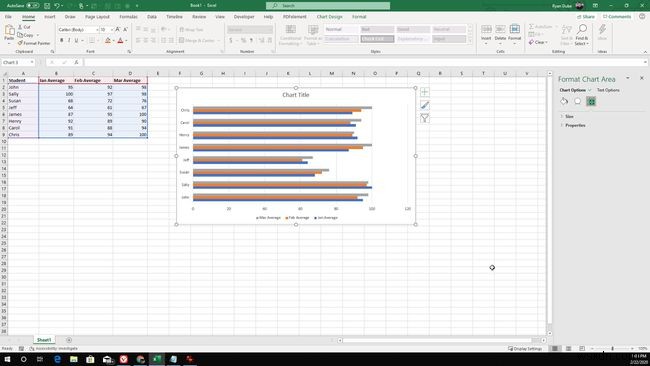Click the zoom slider in status bar
This screenshot has height=366, width=650.
click(612, 349)
